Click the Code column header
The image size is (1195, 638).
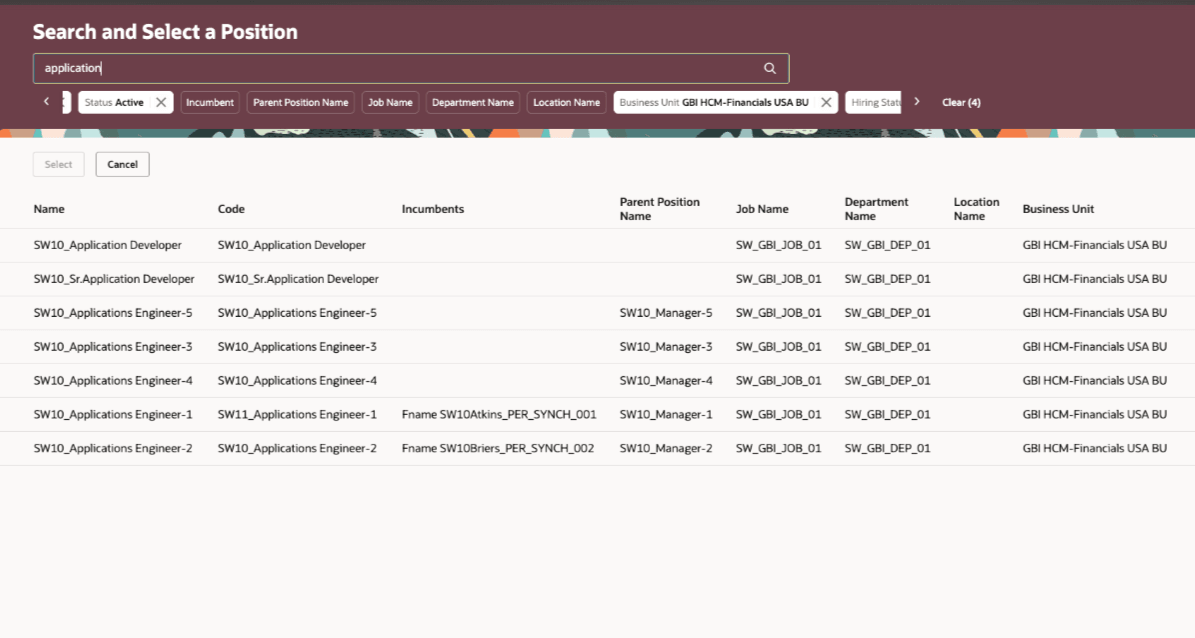click(231, 209)
